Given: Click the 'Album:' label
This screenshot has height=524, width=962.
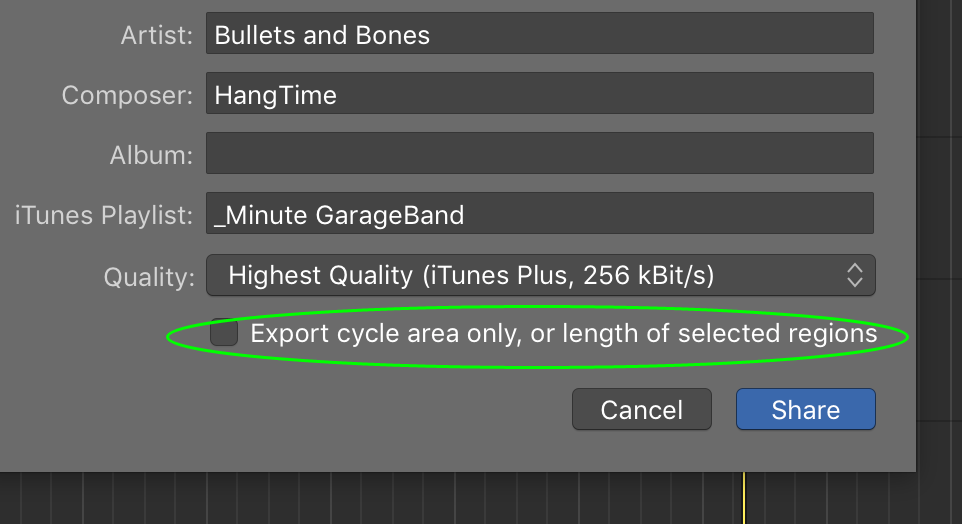Looking at the screenshot, I should click(x=150, y=155).
